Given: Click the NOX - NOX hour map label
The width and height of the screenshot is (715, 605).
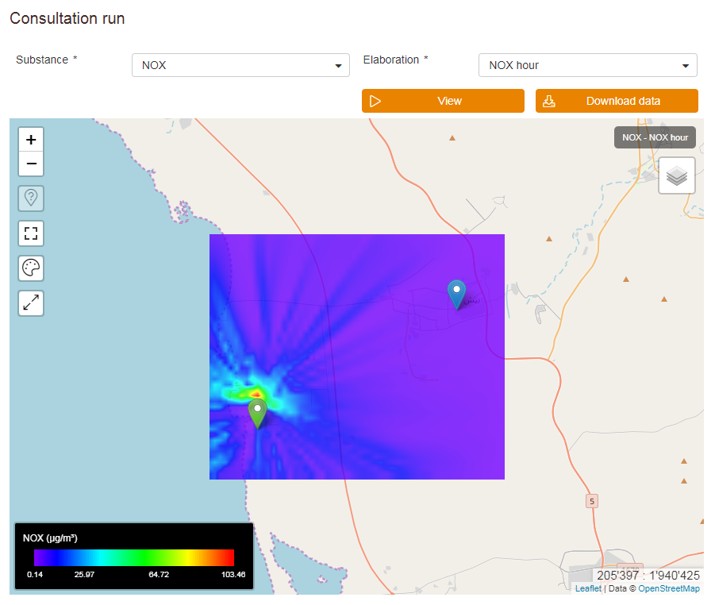Looking at the screenshot, I should 654,137.
